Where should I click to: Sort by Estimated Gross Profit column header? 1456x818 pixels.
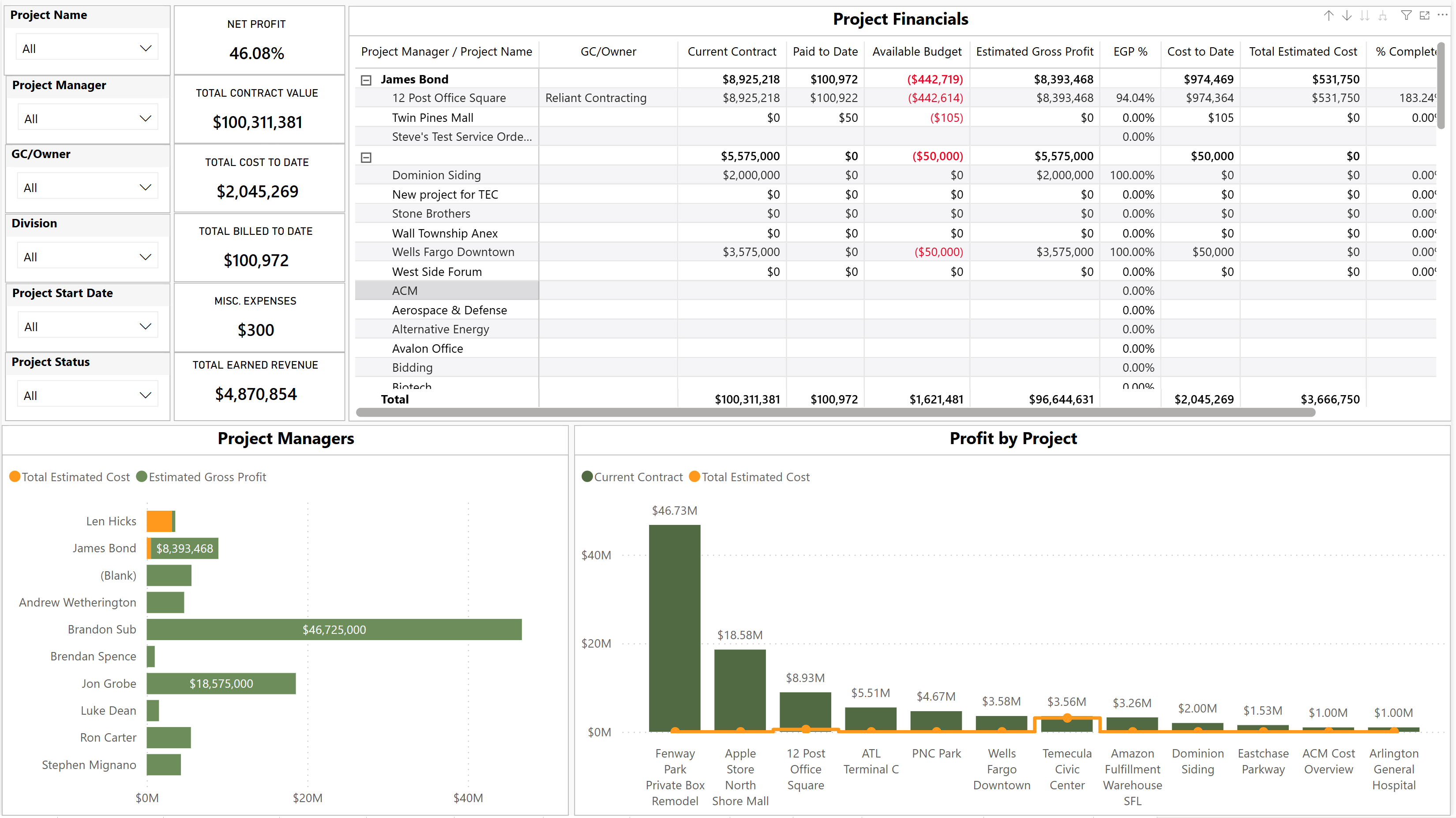[1034, 52]
